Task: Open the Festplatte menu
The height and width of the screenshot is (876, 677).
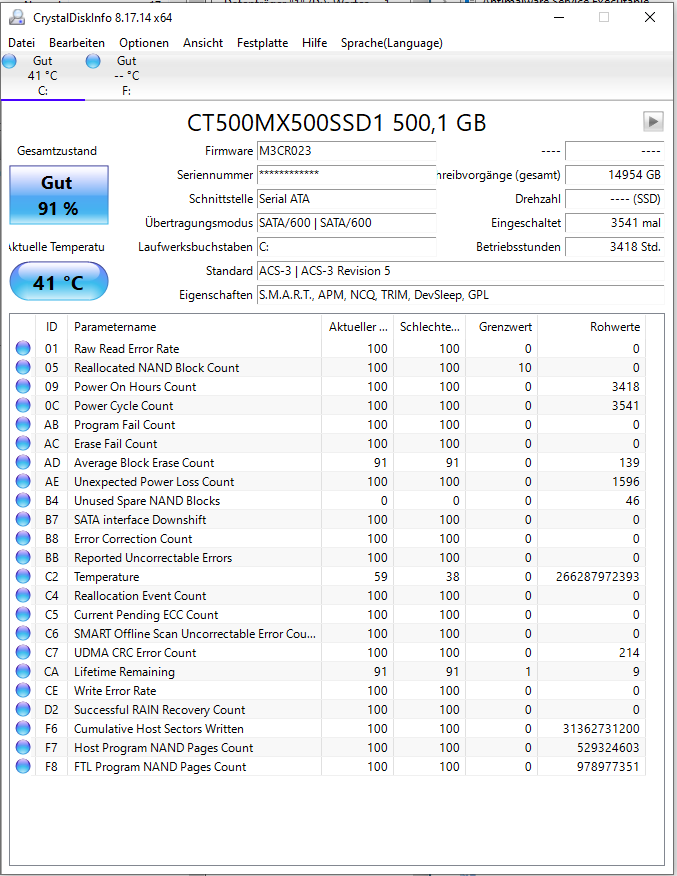Action: click(x=263, y=43)
